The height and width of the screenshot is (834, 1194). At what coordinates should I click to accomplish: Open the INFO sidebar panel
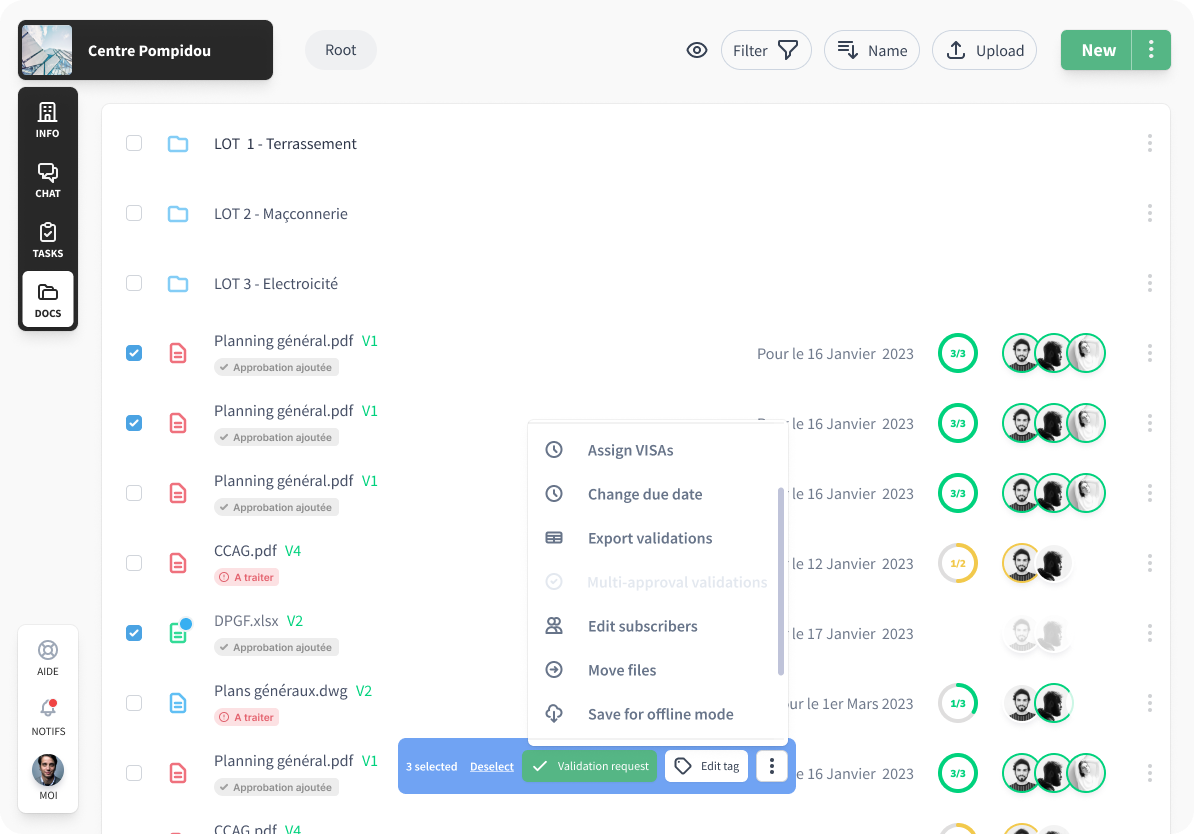click(47, 119)
